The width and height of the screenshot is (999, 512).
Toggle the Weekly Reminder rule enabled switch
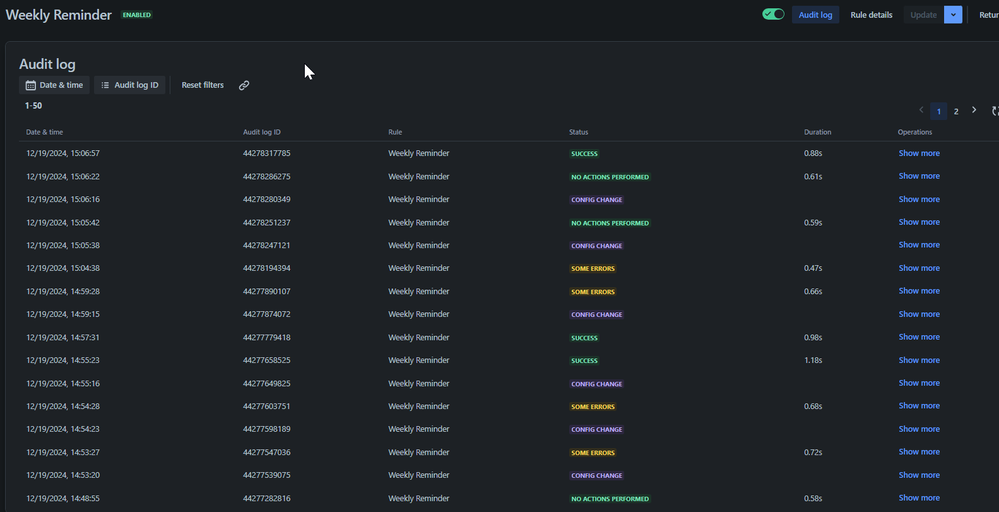pos(772,15)
